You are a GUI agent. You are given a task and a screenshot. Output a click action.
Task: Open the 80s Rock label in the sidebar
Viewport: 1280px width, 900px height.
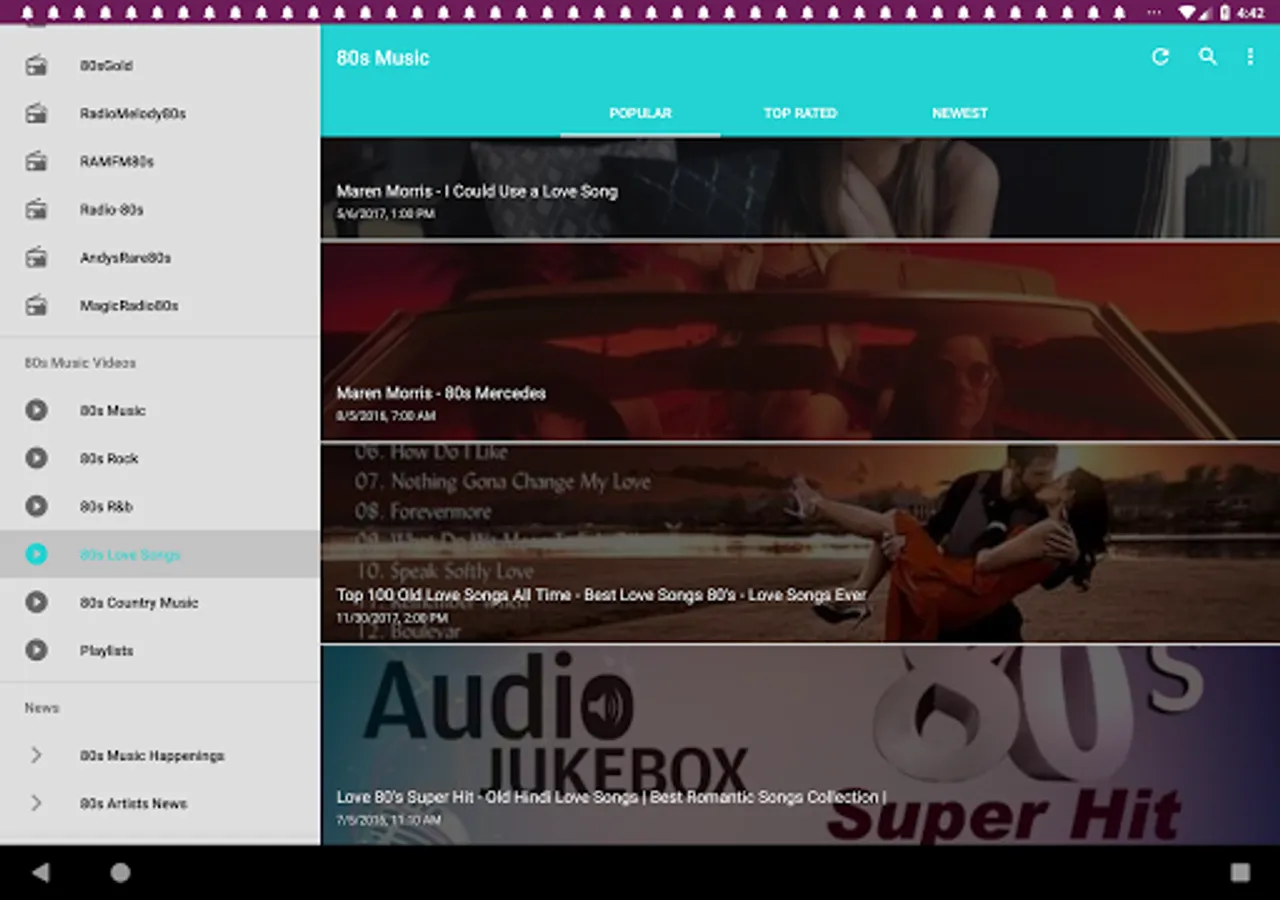[x=109, y=458]
